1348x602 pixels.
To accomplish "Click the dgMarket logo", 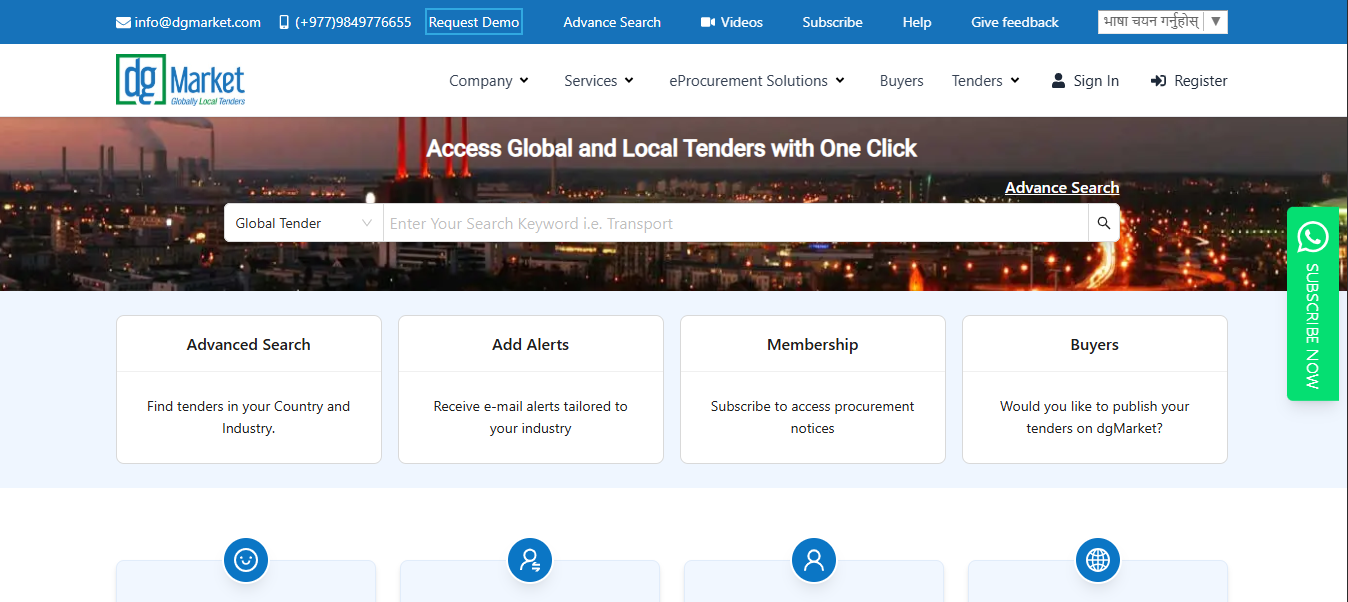I will point(180,80).
